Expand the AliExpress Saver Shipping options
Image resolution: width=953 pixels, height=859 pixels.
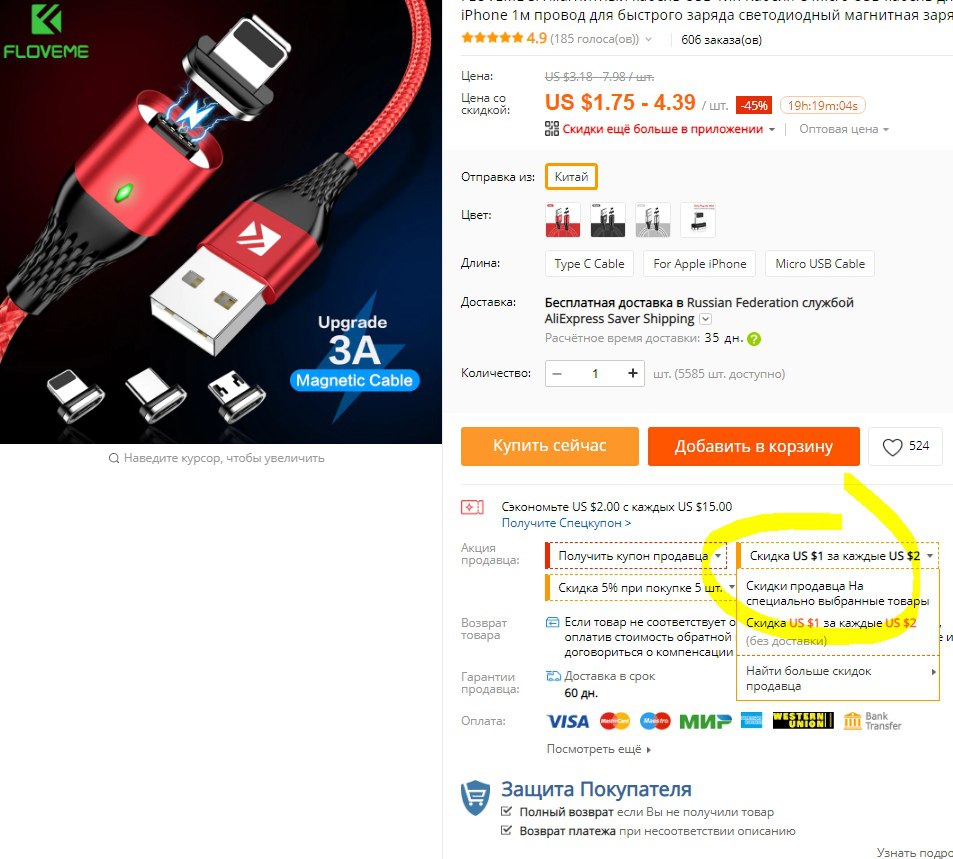pyautogui.click(x=706, y=319)
